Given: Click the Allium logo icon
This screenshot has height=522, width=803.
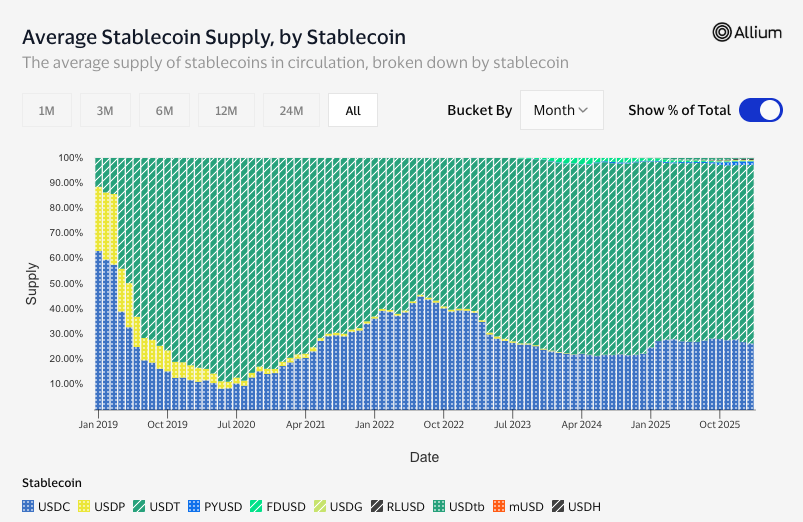Looking at the screenshot, I should [722, 32].
